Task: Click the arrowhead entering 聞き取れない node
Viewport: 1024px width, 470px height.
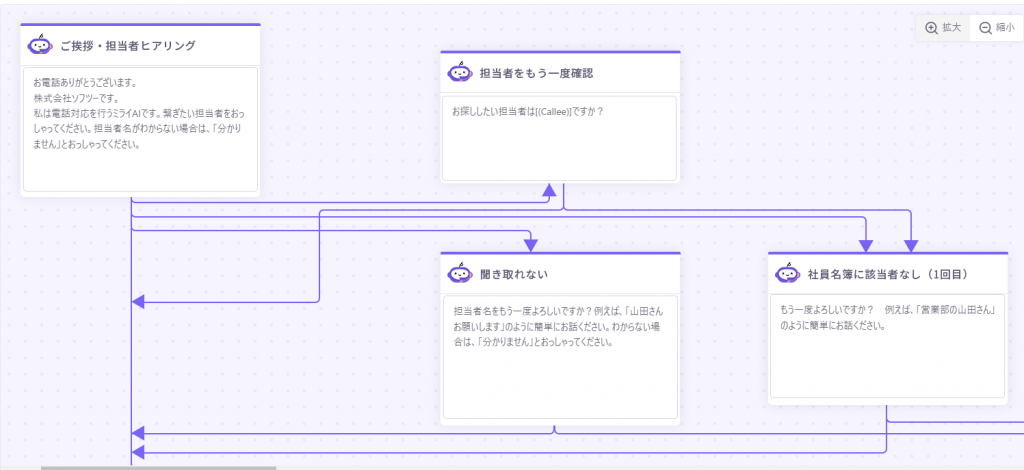Action: coord(531,245)
